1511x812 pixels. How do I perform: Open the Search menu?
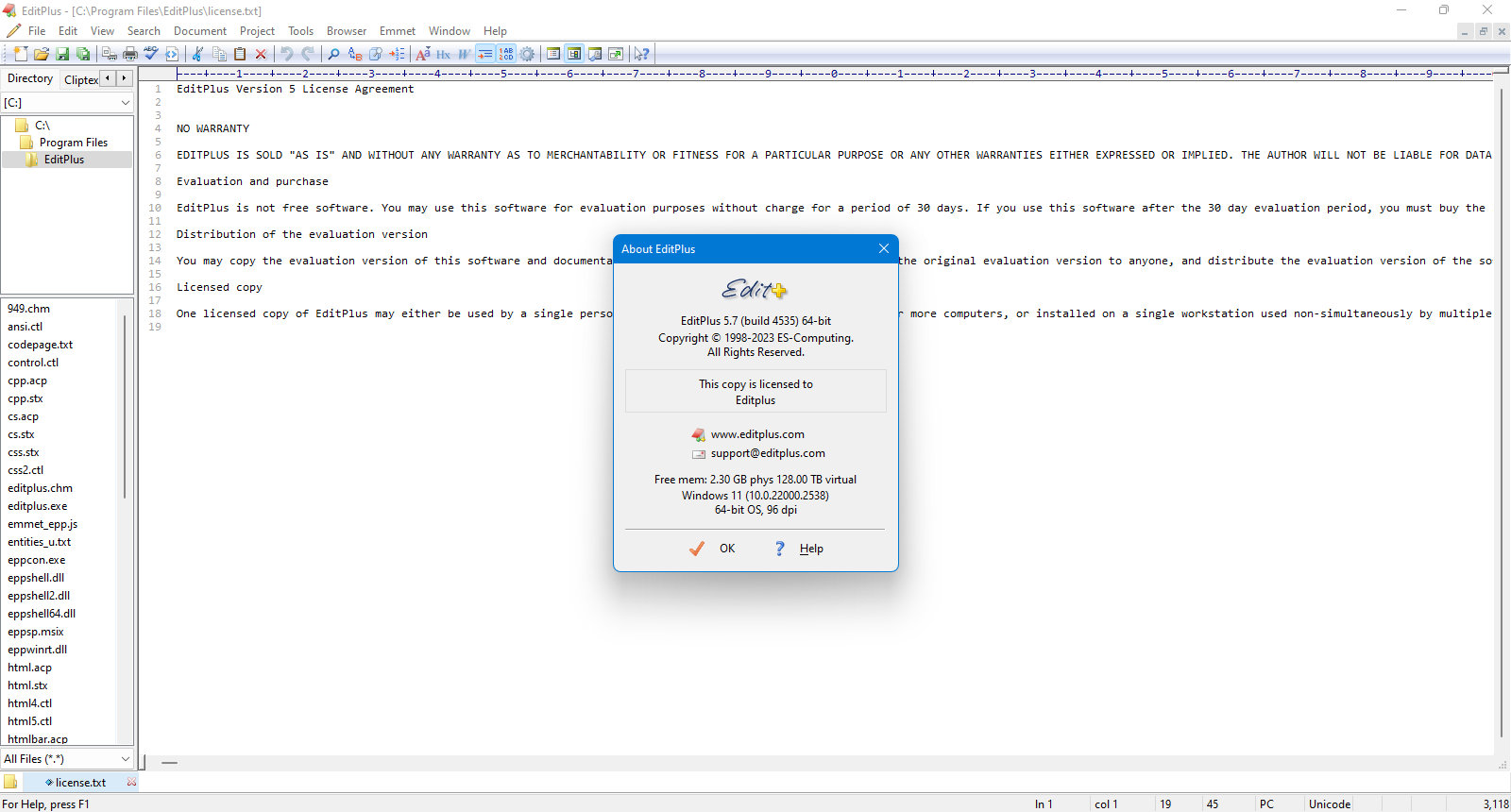pyautogui.click(x=144, y=31)
